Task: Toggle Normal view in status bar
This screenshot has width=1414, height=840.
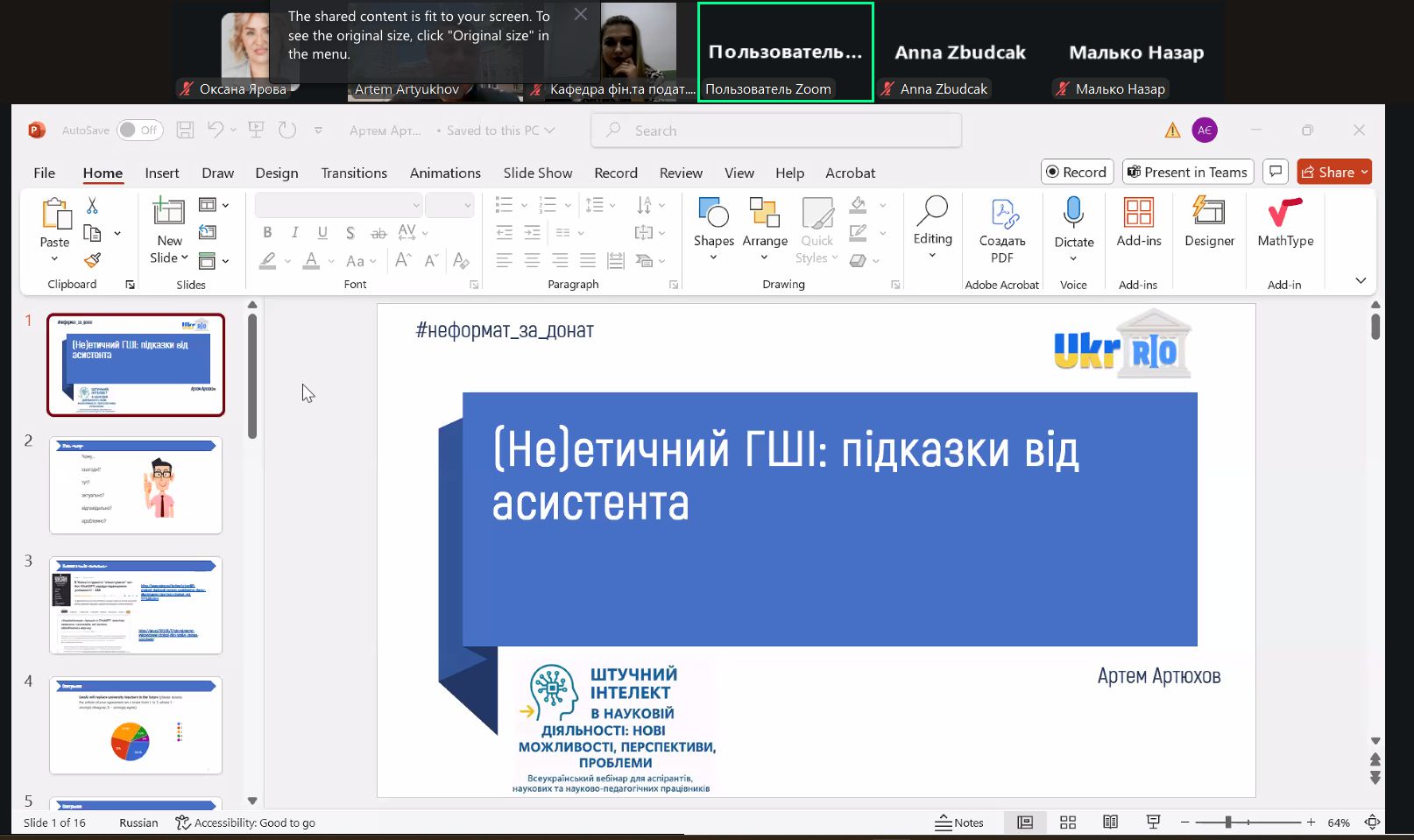Action: point(1024,822)
